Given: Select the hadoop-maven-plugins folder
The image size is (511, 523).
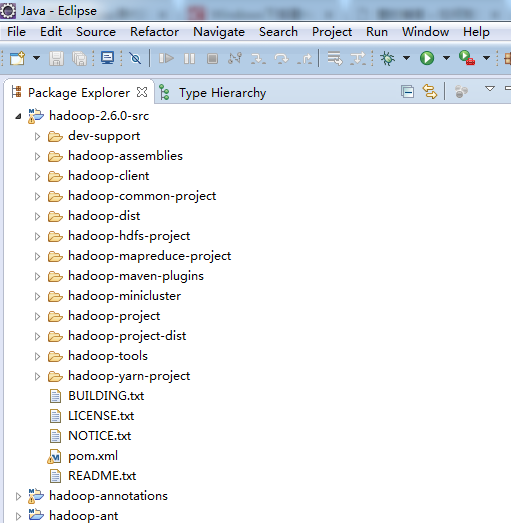Looking at the screenshot, I should point(136,276).
